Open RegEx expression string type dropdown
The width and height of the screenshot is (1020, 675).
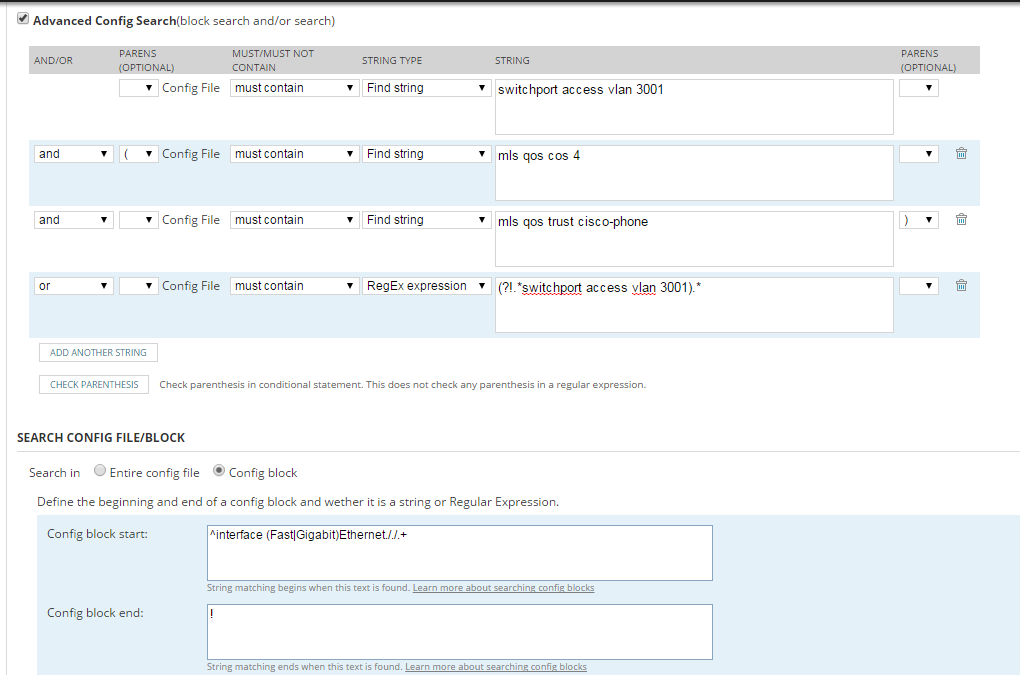point(426,286)
